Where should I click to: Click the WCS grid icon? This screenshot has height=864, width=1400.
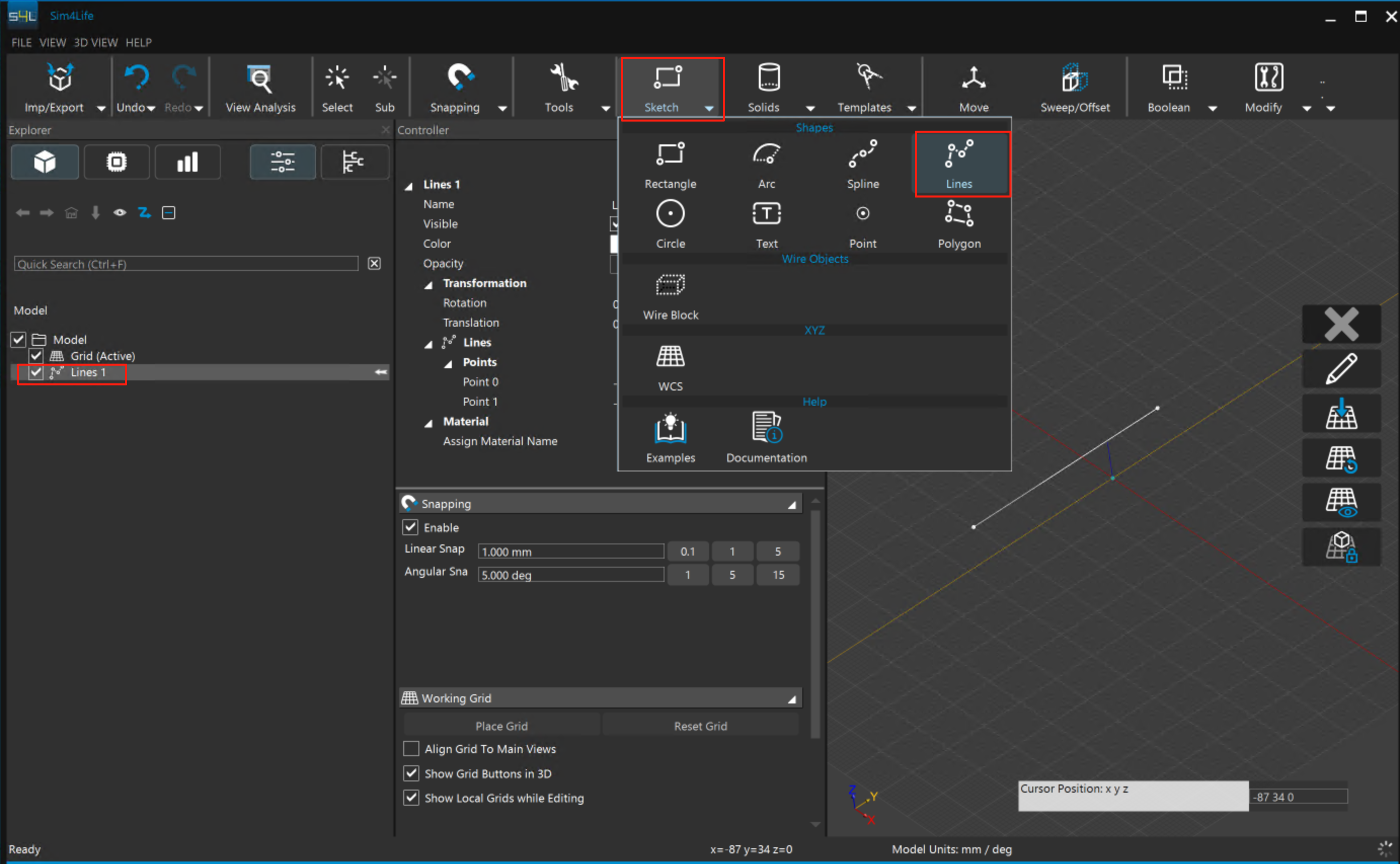point(670,367)
